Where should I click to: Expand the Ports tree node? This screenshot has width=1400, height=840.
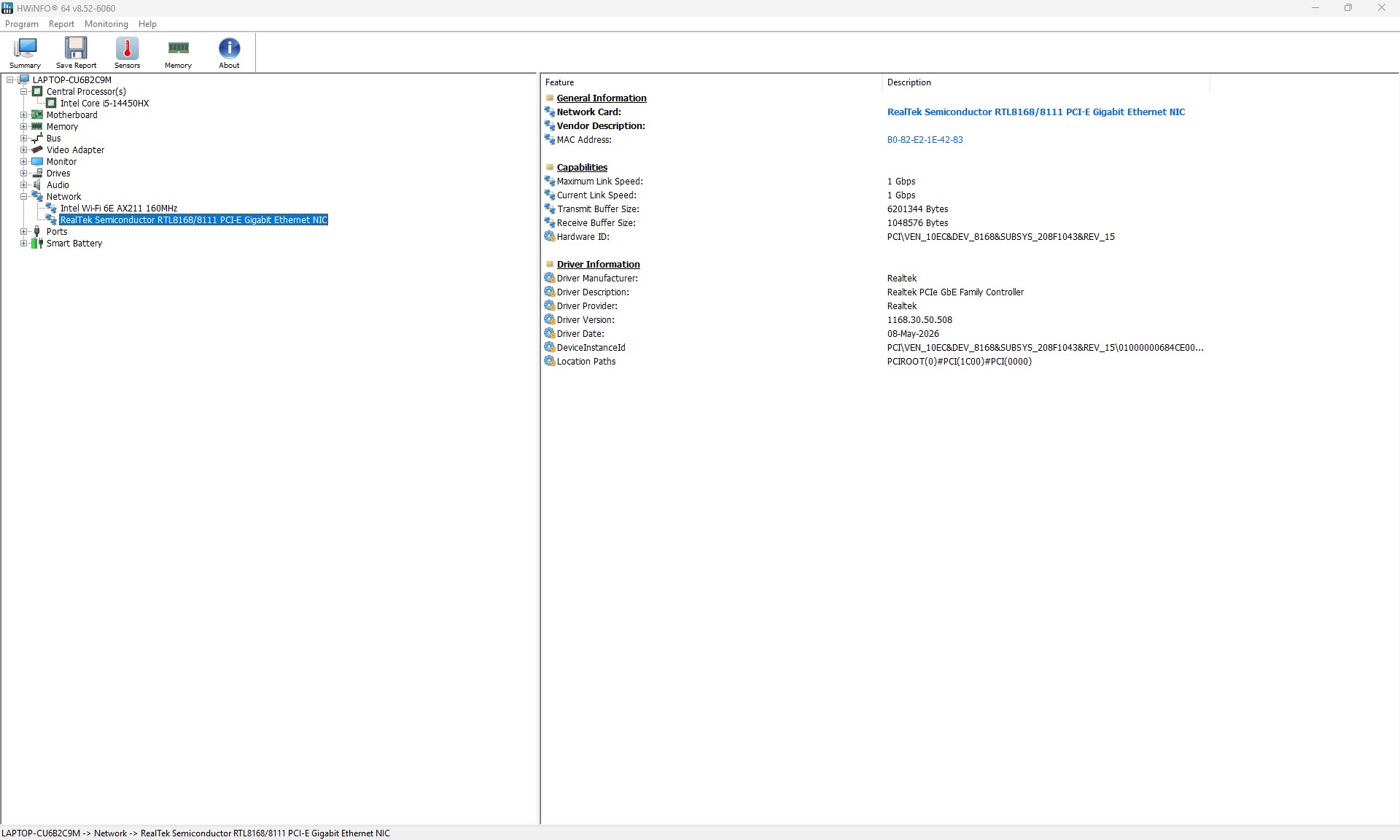[23, 232]
